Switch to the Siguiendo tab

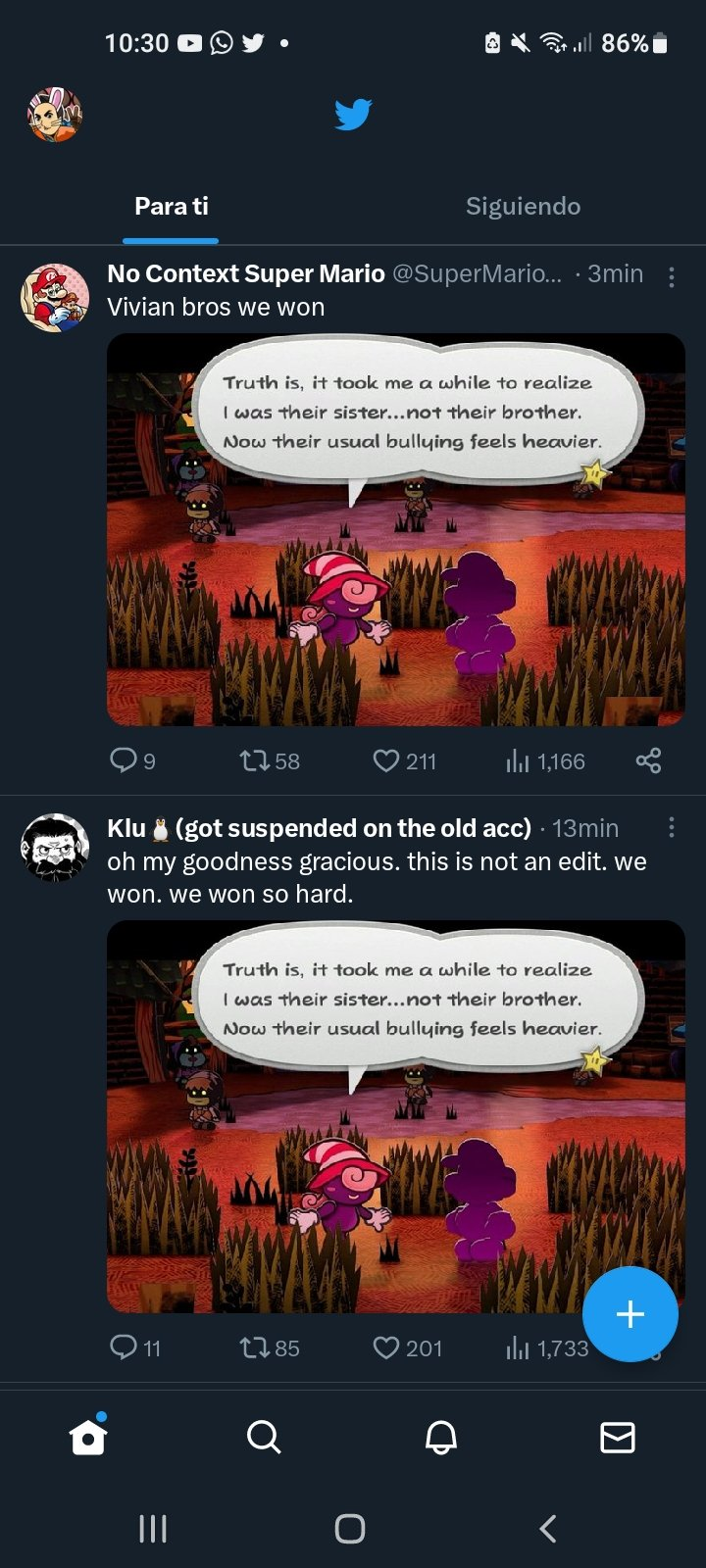tap(523, 206)
